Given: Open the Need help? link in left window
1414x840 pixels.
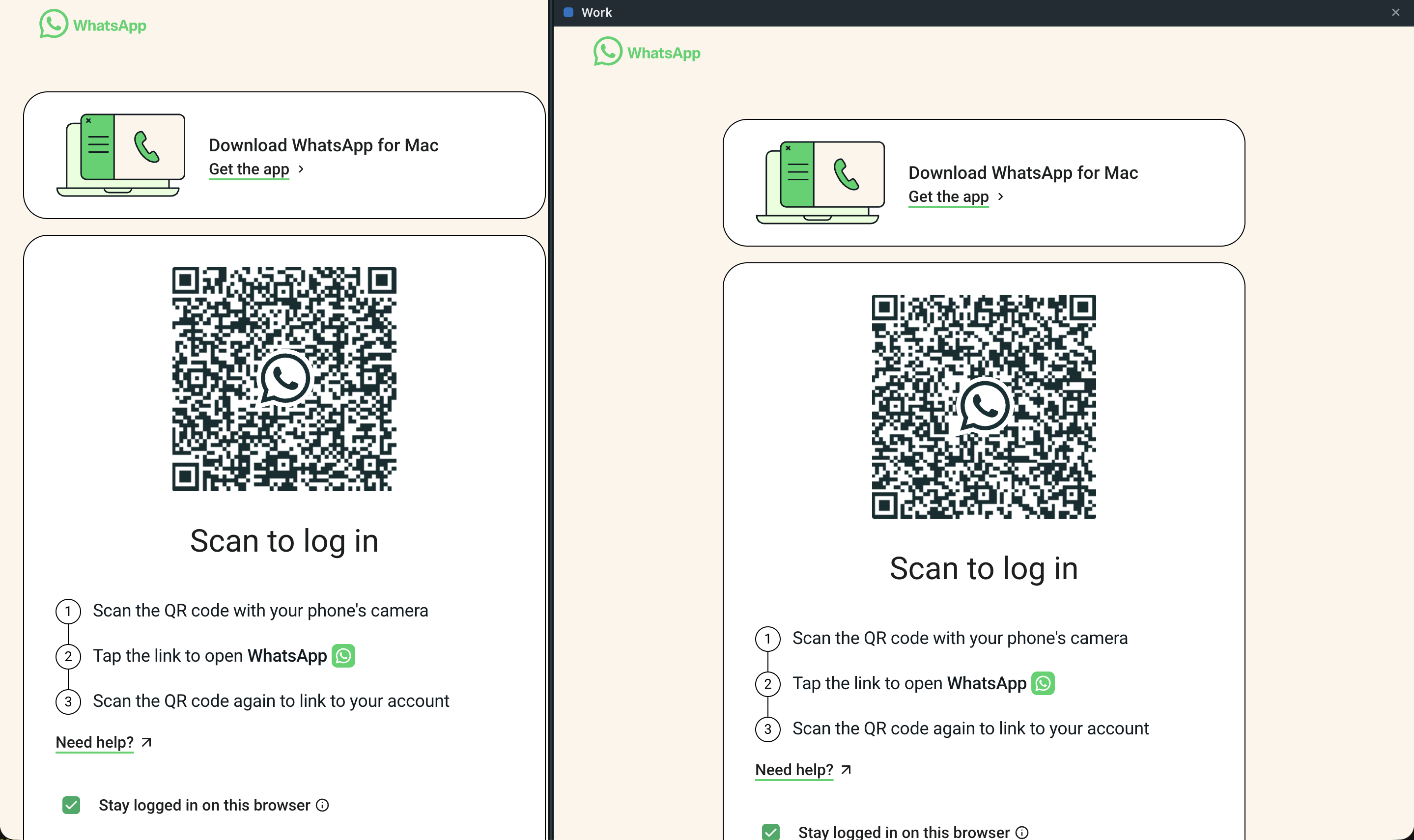Looking at the screenshot, I should (x=94, y=743).
